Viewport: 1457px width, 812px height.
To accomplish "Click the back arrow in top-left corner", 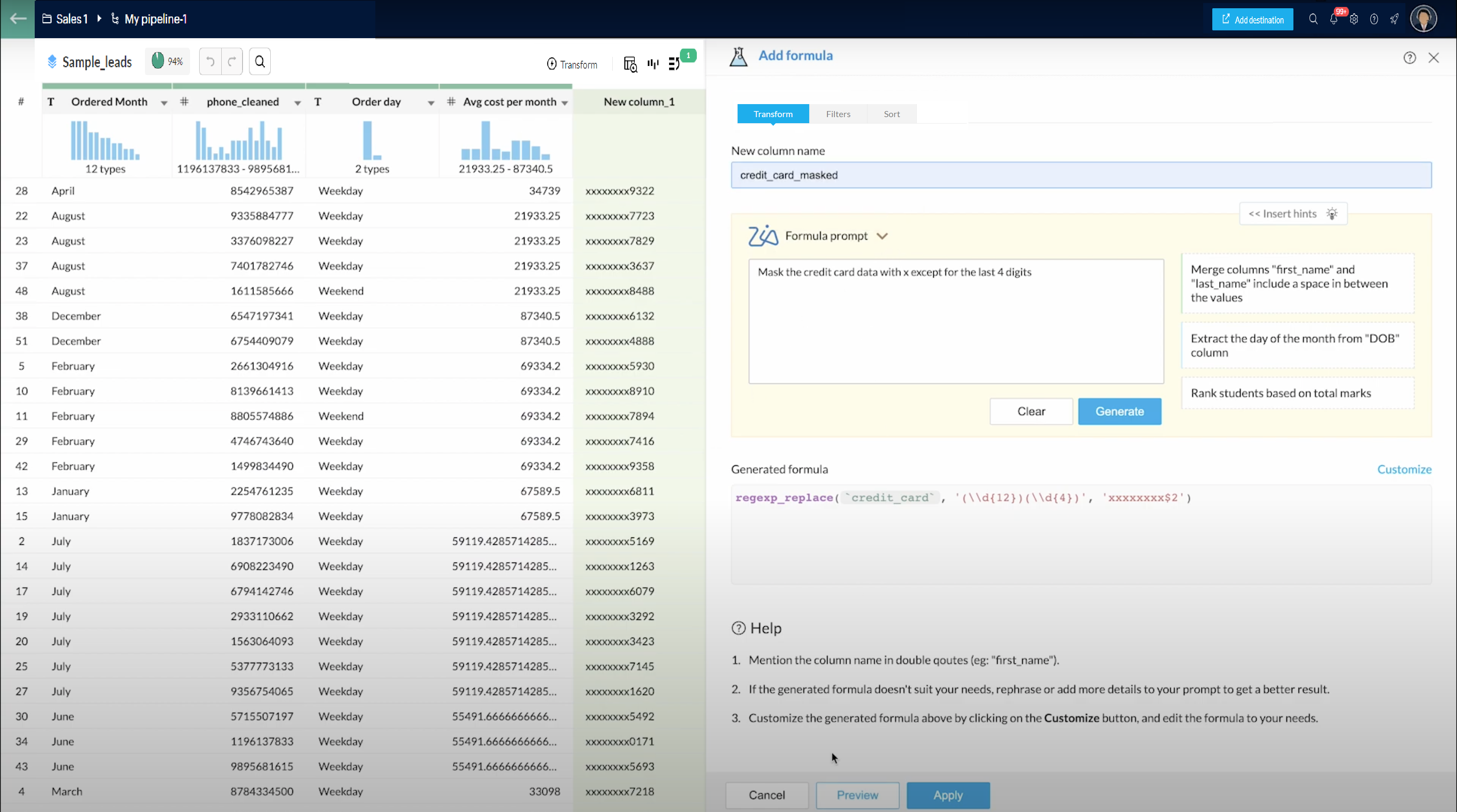I will pyautogui.click(x=17, y=19).
